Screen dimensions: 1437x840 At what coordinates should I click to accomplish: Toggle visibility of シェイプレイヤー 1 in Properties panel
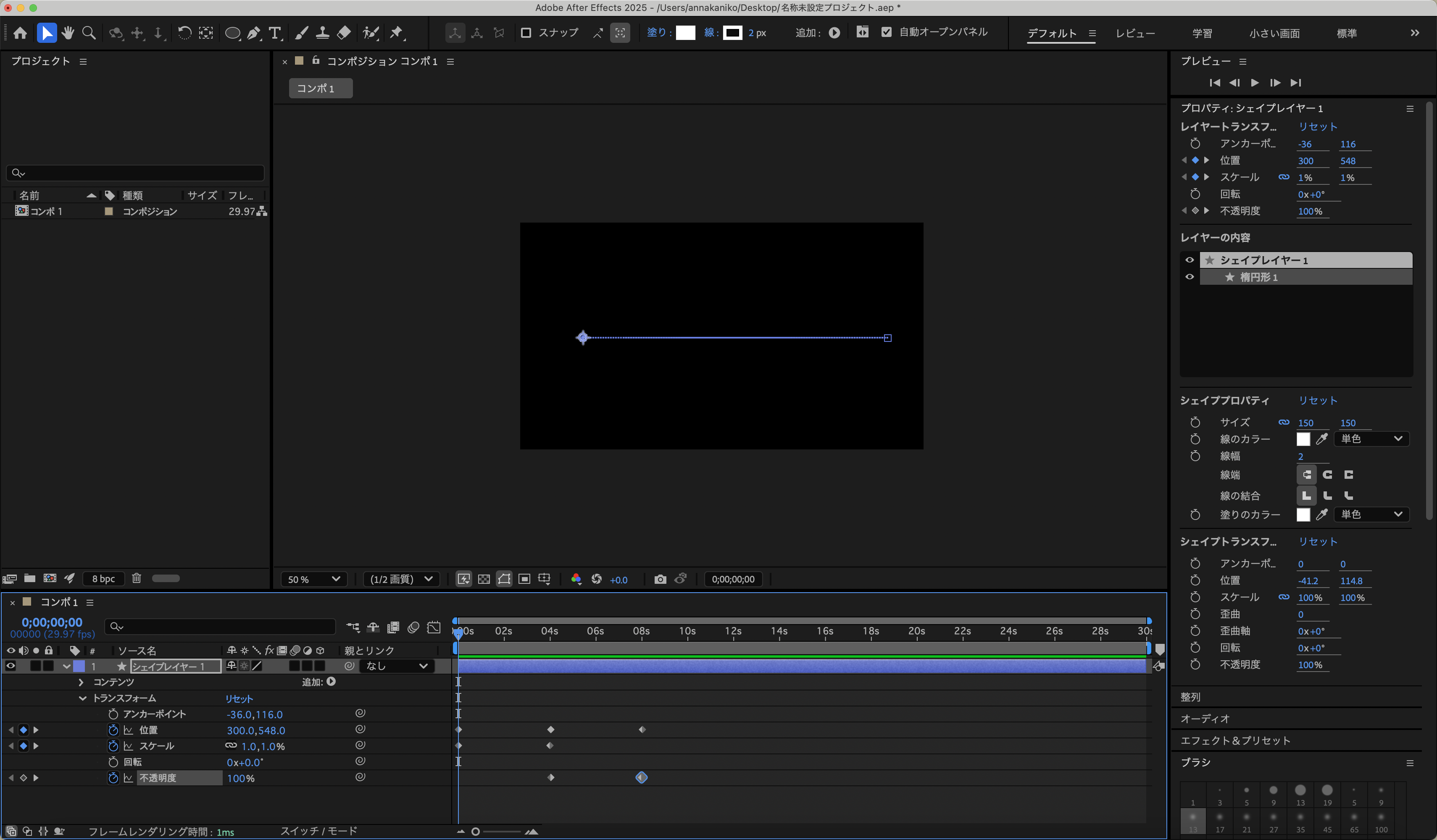1190,260
